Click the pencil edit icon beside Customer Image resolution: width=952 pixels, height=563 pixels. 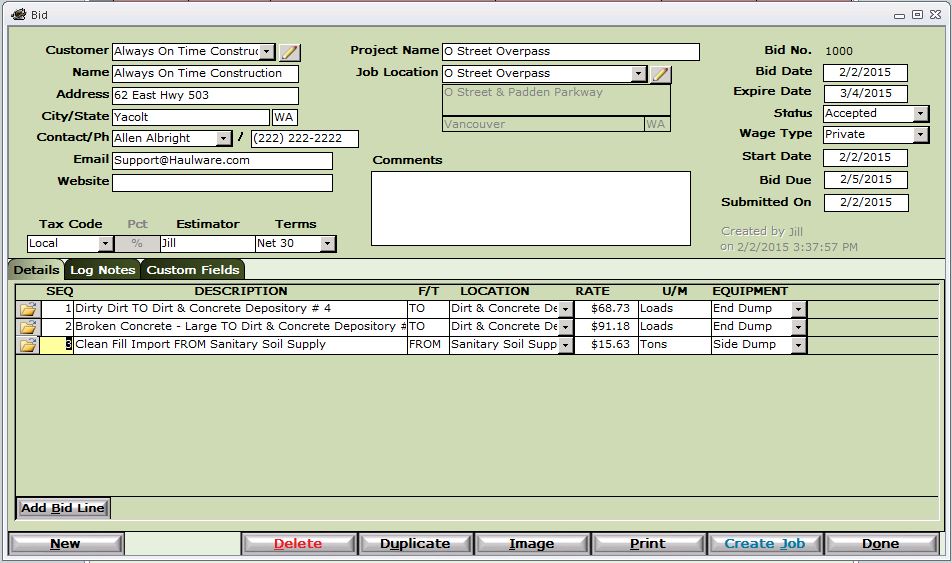tap(290, 52)
